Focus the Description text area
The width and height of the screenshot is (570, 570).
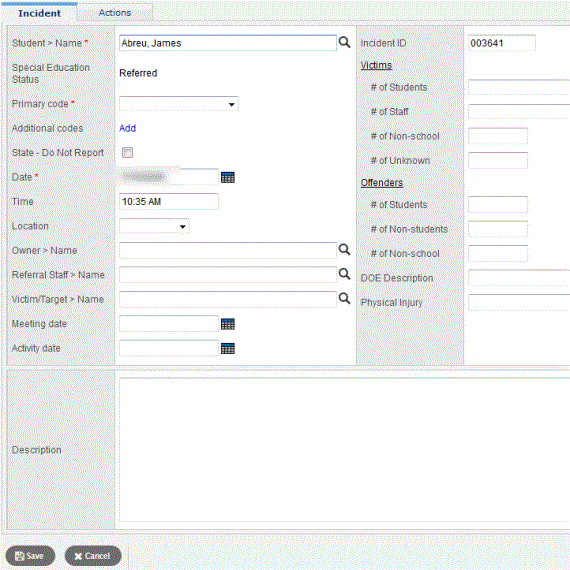344,450
